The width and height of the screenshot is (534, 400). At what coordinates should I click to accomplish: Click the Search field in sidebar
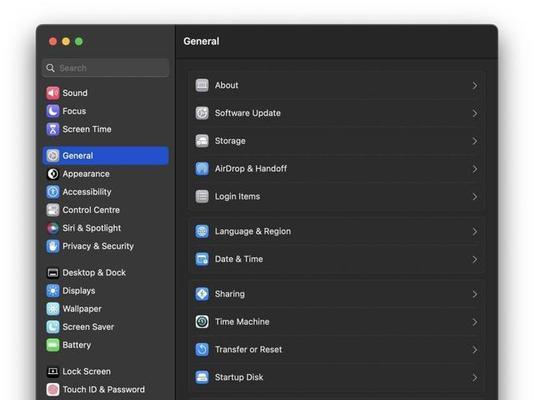(x=106, y=68)
